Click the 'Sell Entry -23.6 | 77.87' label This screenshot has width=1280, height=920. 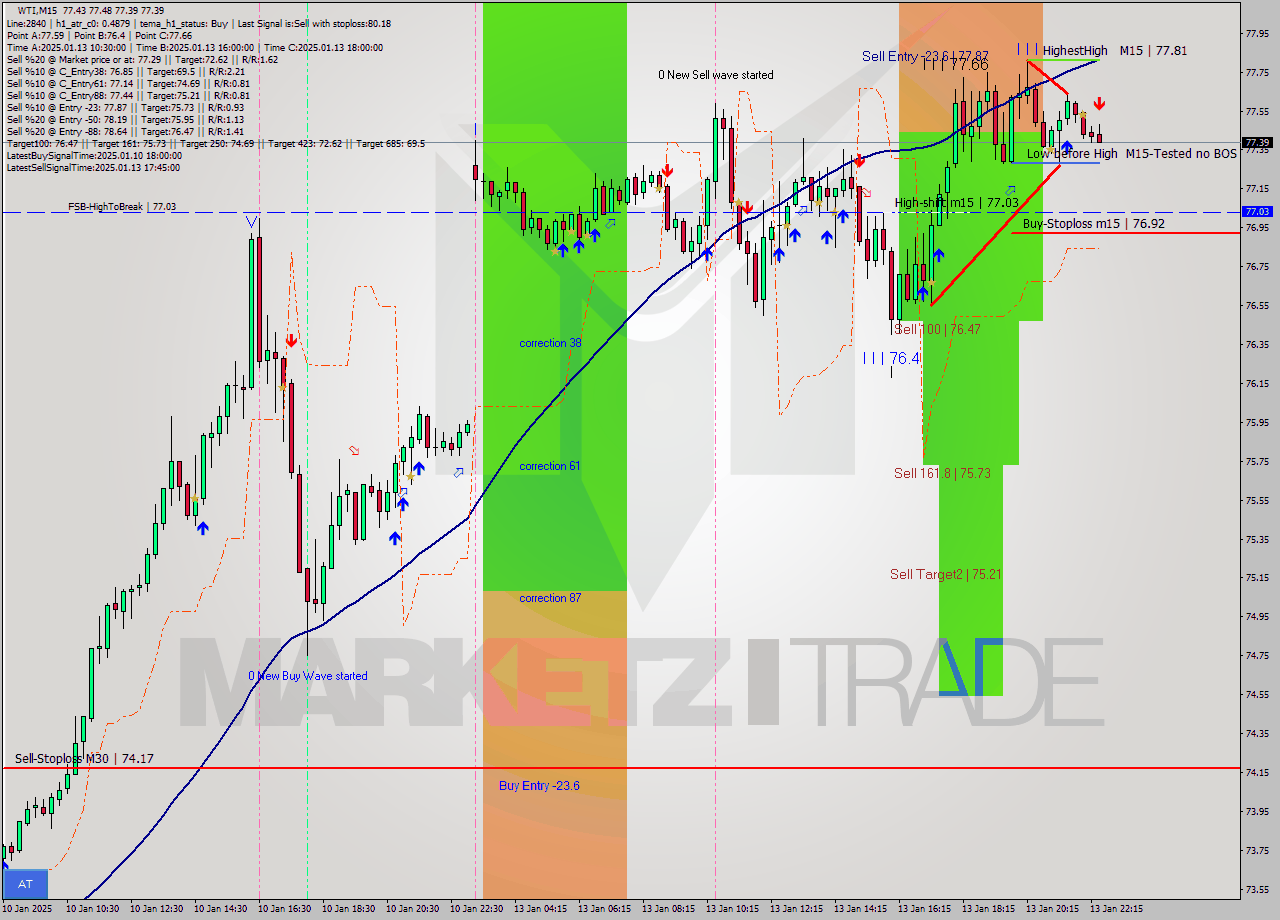[x=925, y=56]
